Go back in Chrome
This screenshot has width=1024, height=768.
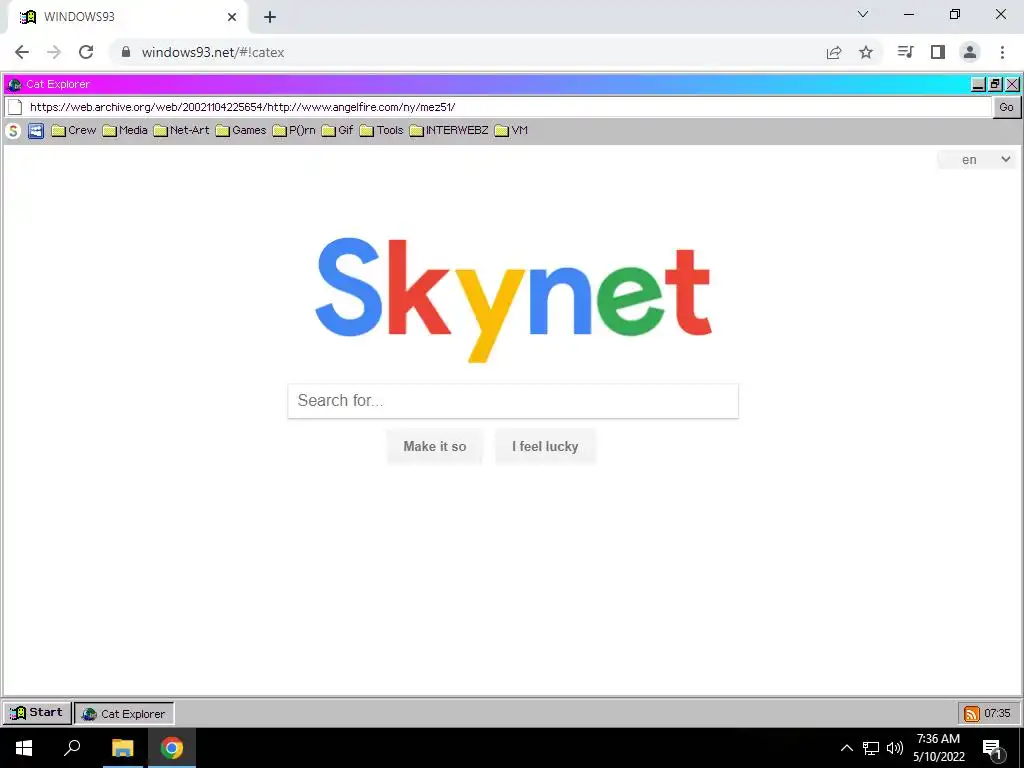[x=22, y=52]
